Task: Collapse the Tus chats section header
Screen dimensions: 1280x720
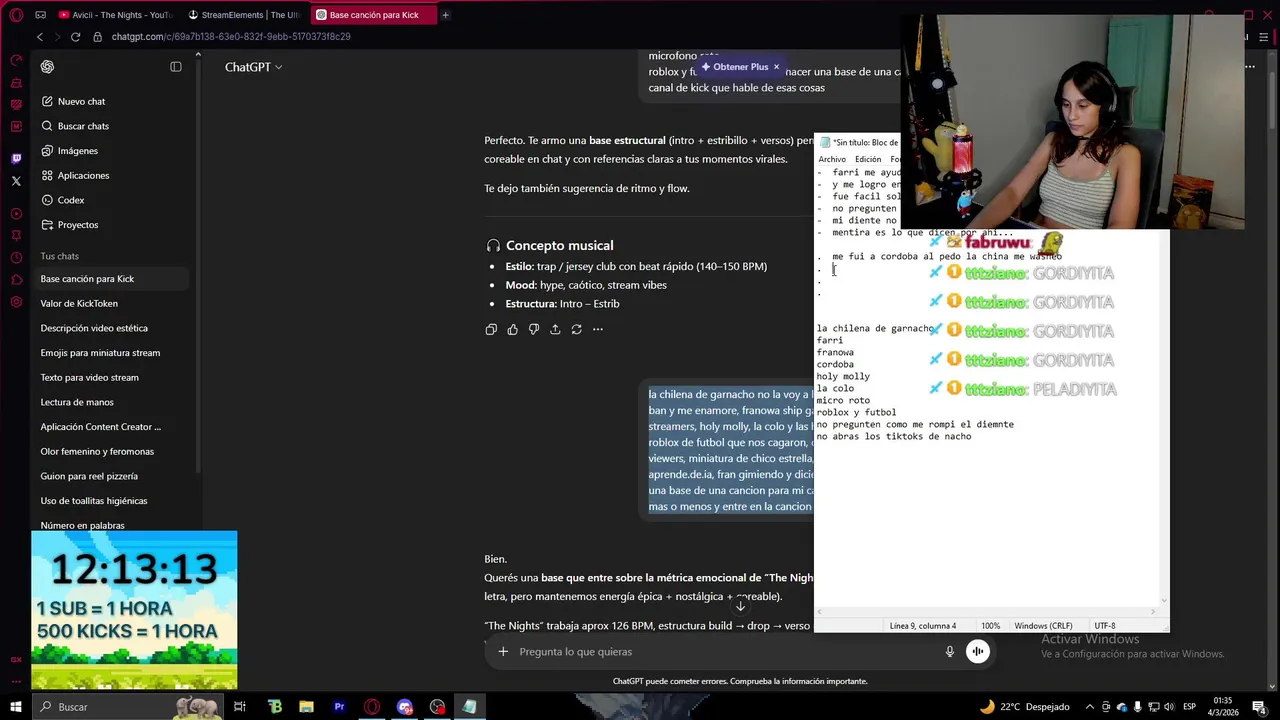Action: click(x=59, y=256)
